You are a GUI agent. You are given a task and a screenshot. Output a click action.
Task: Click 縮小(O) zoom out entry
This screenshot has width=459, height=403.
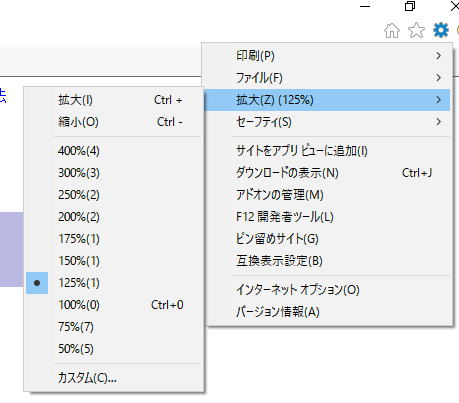click(114, 122)
